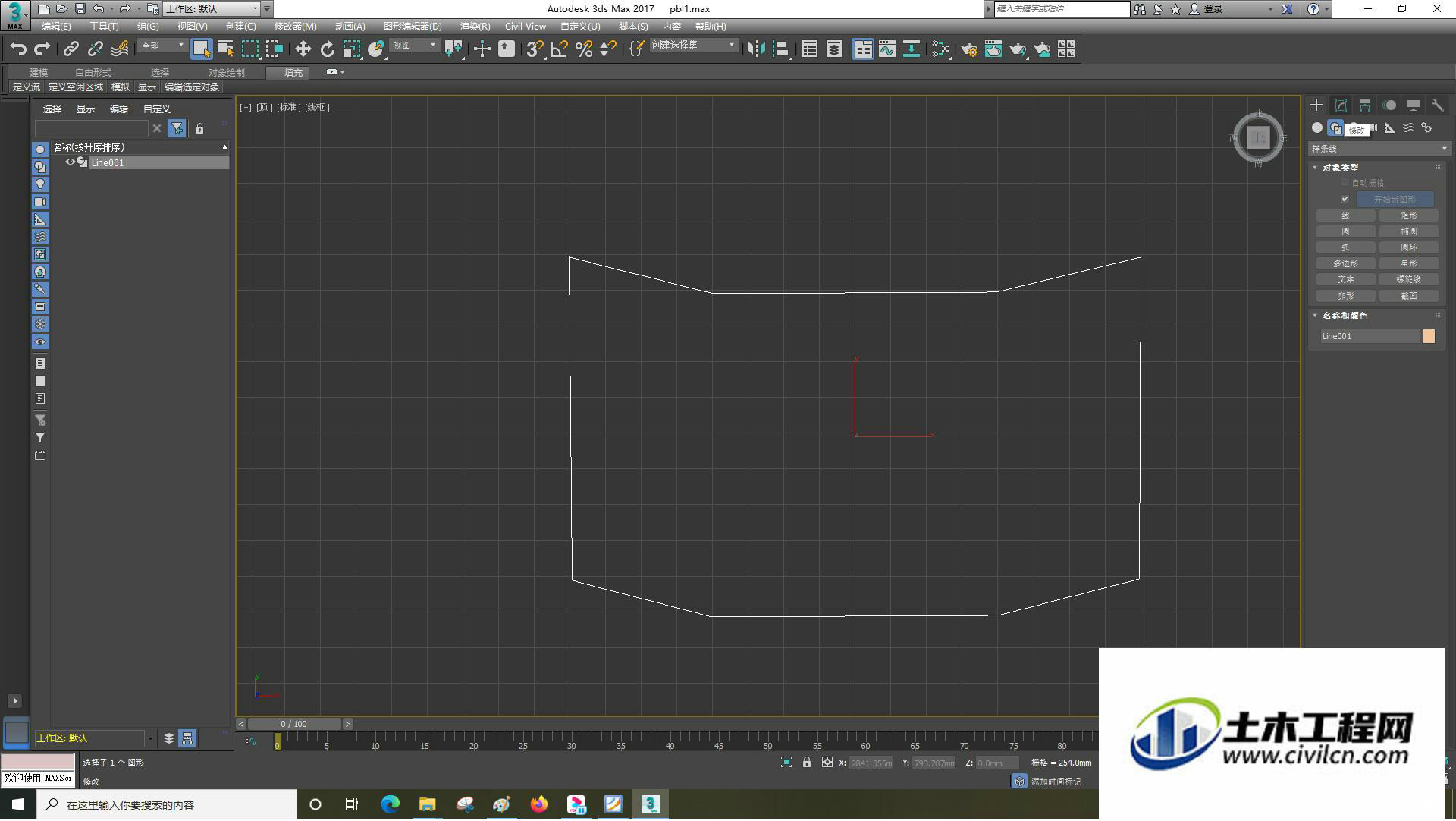
Task: Click the Rectangular Selection Region icon
Action: [x=249, y=49]
